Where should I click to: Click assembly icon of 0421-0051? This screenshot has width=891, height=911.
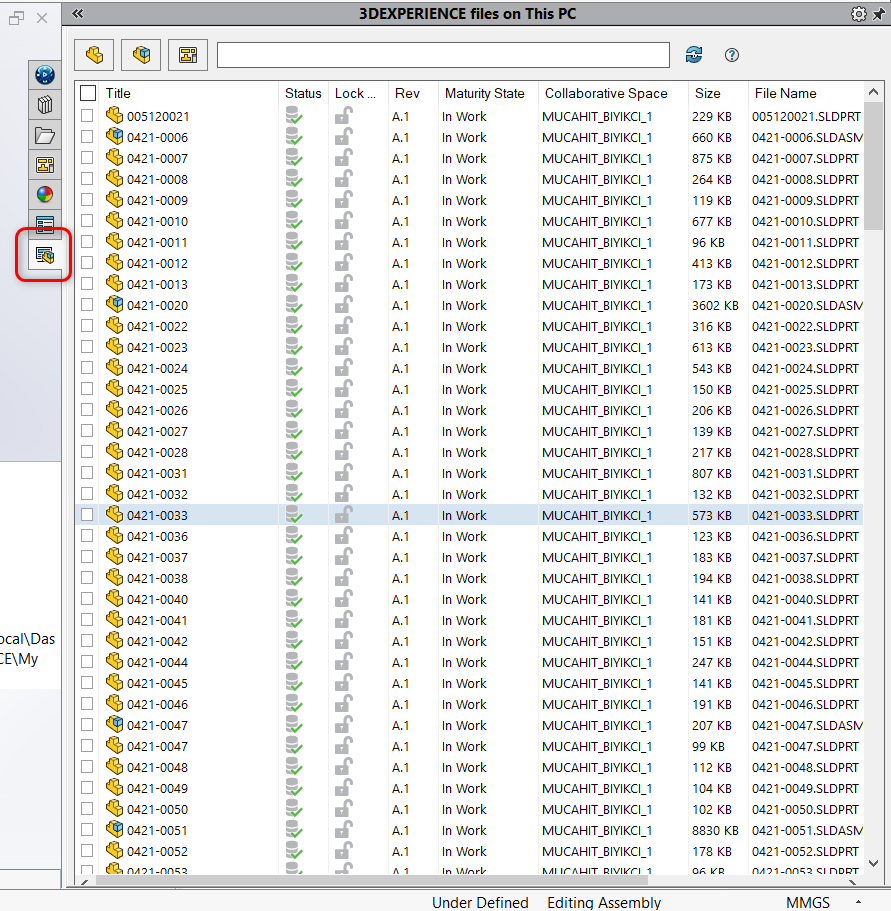click(115, 830)
